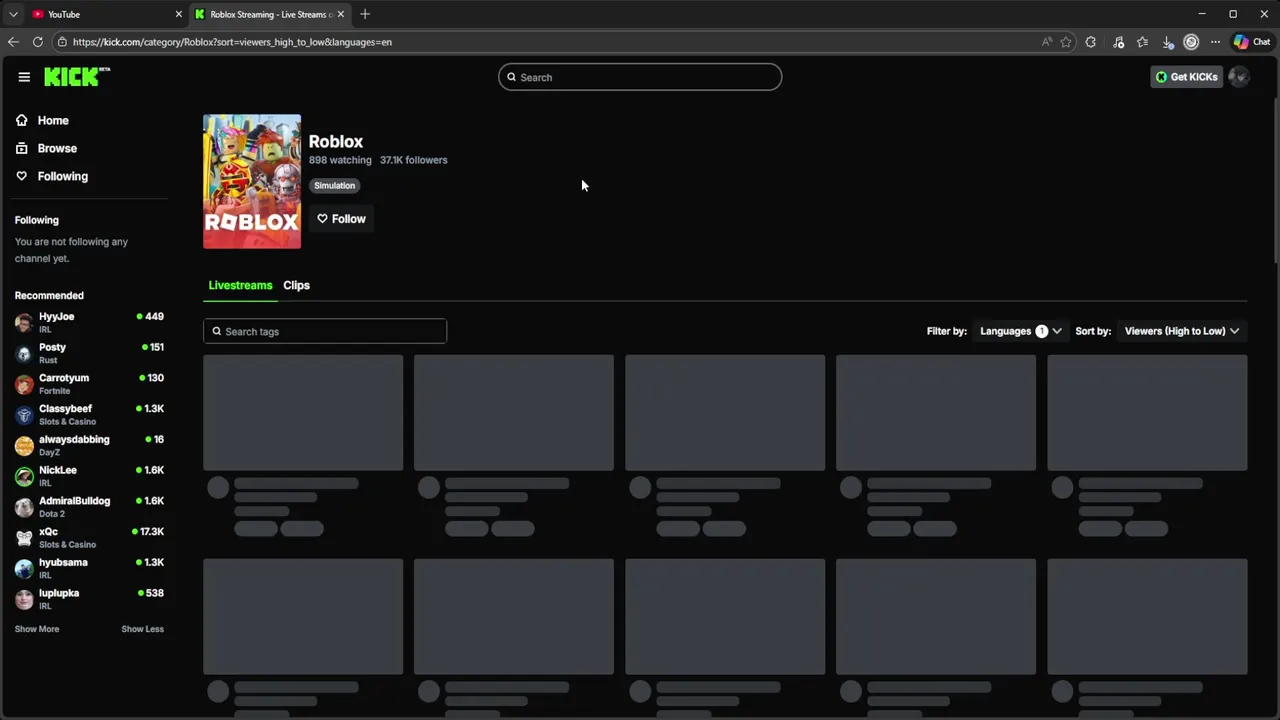The image size is (1280, 720).
Task: Click the Simulation tag
Action: click(334, 185)
